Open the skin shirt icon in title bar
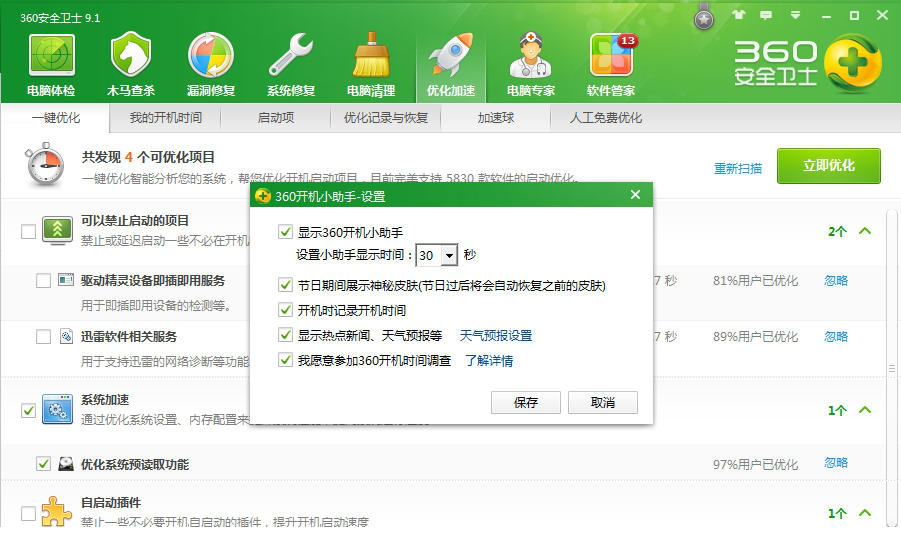The width and height of the screenshot is (901, 548). coord(738,15)
